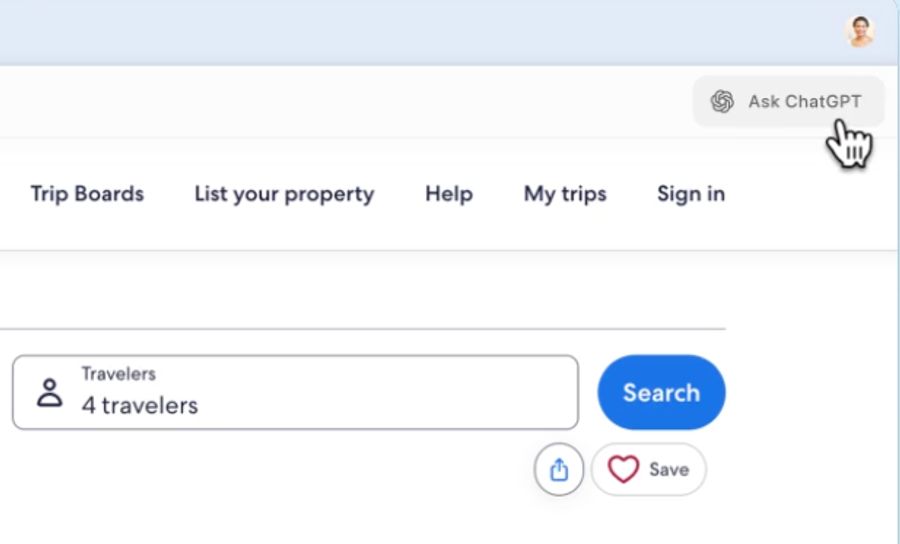Viewport: 900px width, 544px height.
Task: Click the ChatGPT logo icon
Action: point(722,101)
